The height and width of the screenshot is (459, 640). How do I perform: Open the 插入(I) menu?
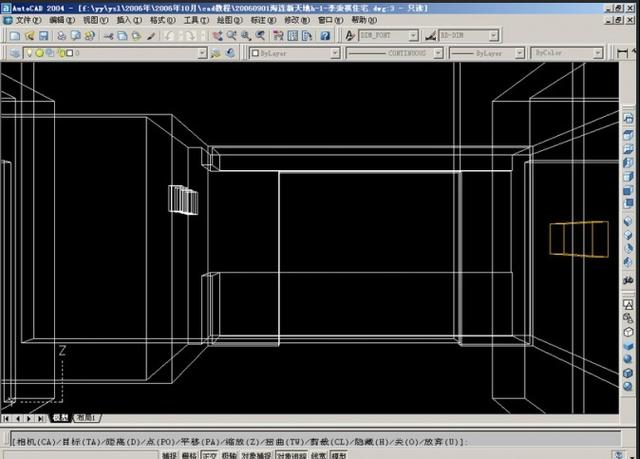point(129,20)
